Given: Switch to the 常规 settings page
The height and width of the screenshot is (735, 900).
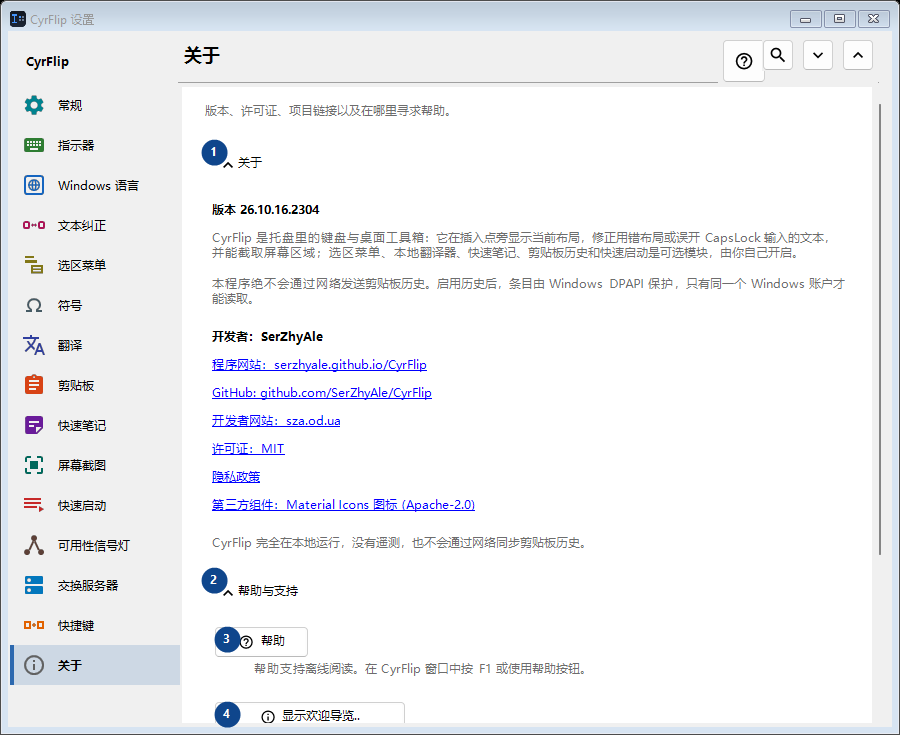Looking at the screenshot, I should click(95, 105).
